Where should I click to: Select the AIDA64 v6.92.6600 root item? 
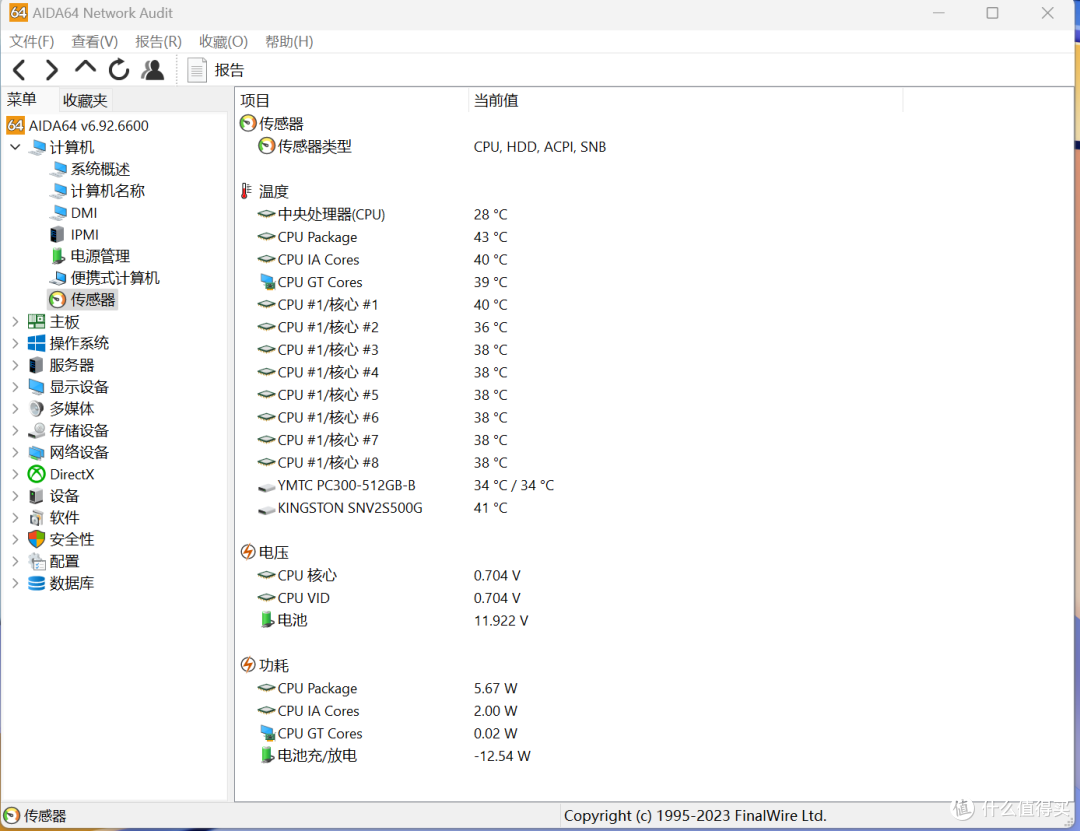[x=78, y=125]
